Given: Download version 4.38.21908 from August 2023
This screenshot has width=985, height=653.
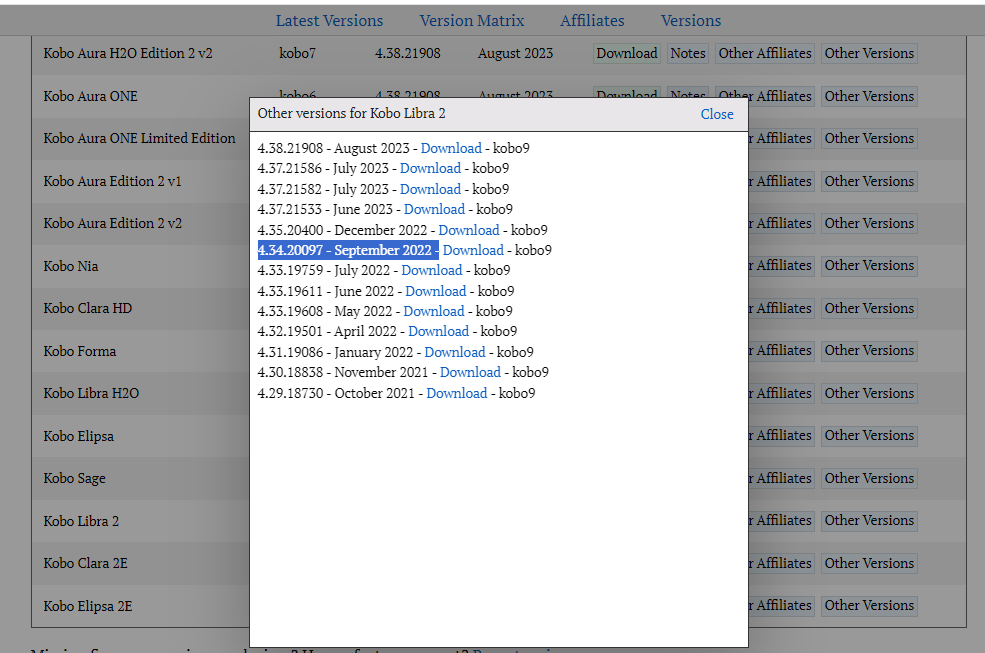Looking at the screenshot, I should [451, 148].
